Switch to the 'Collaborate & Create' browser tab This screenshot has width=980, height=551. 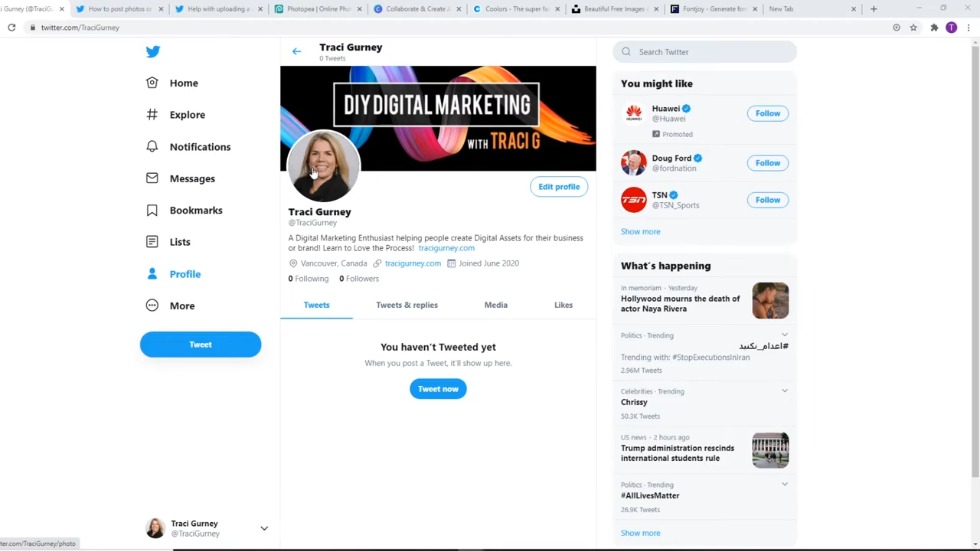[416, 9]
